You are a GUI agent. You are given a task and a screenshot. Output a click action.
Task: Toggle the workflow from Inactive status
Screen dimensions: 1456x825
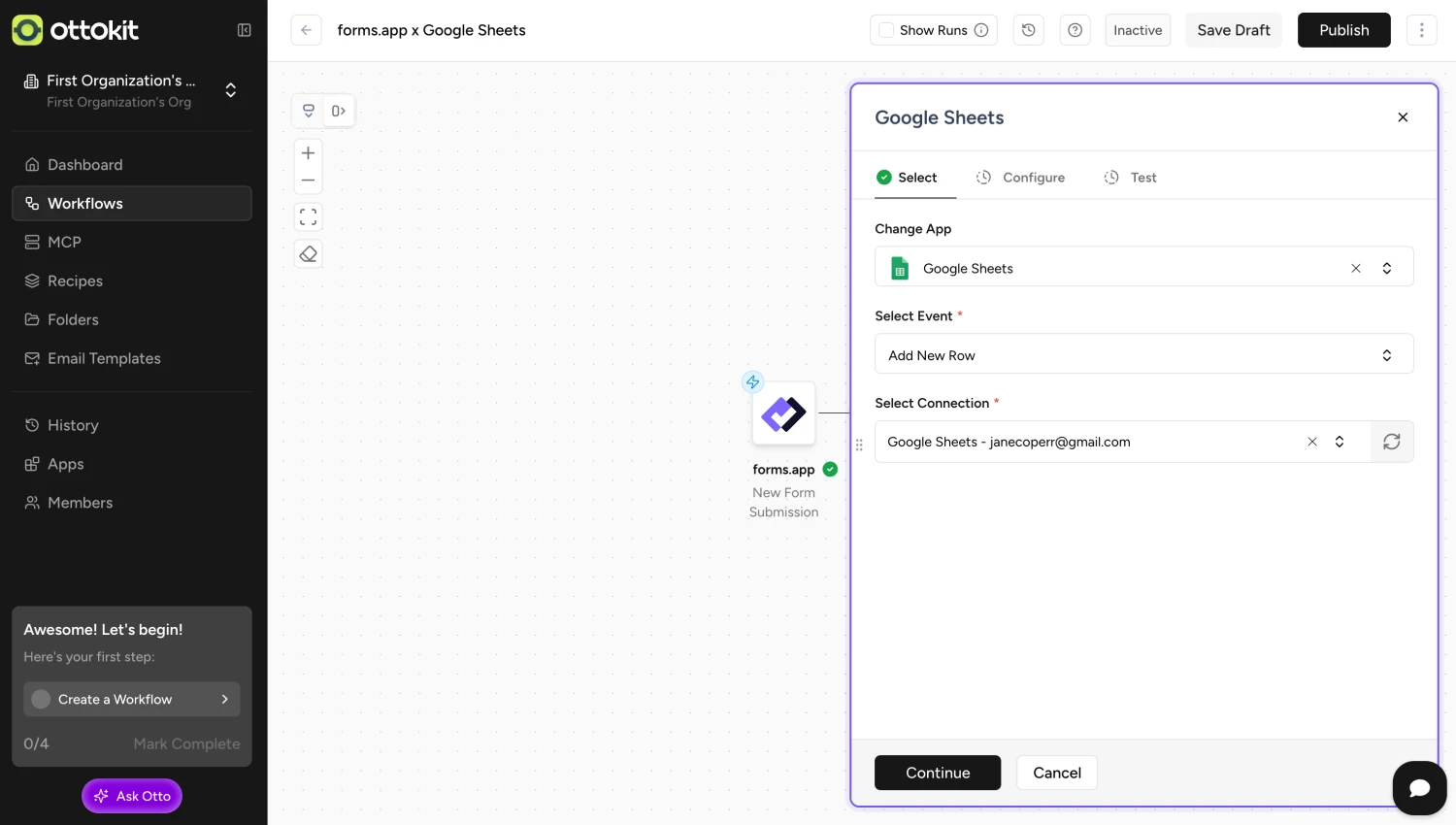[1137, 30]
